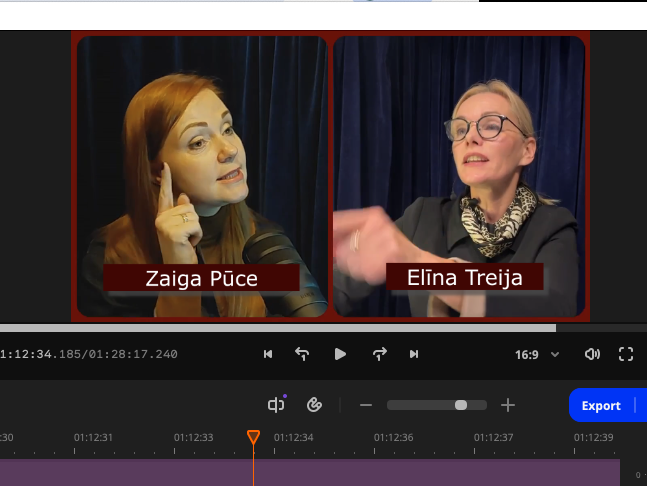Adjust the timeline zoom slider handle
Image resolution: width=647 pixels, height=486 pixels.
point(461,405)
